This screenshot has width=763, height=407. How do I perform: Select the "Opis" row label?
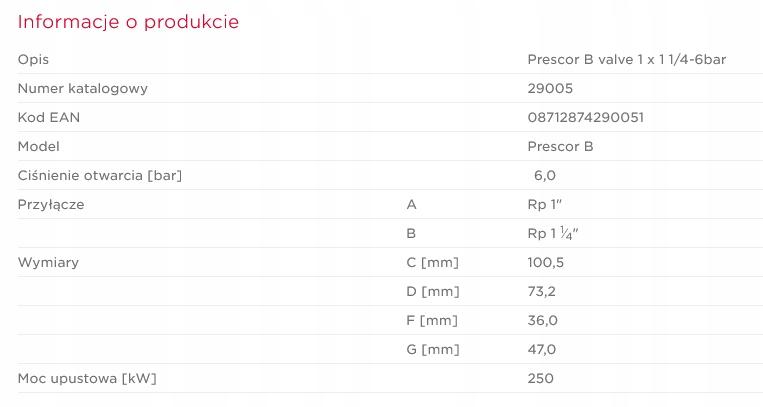click(33, 59)
